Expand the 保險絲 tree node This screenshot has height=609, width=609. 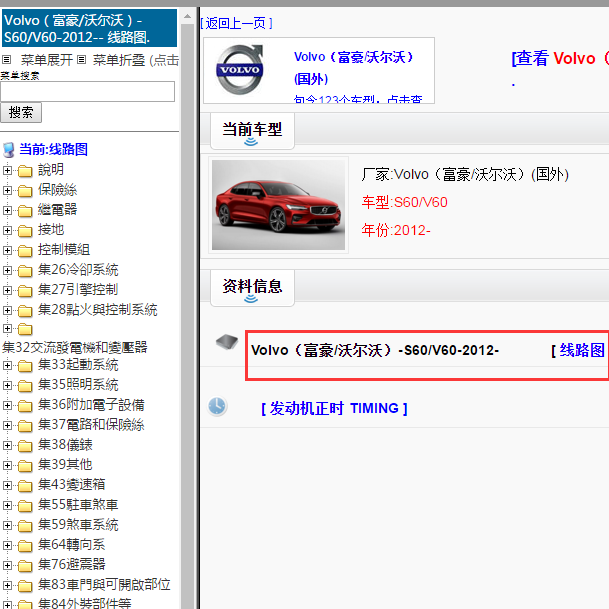(7, 190)
